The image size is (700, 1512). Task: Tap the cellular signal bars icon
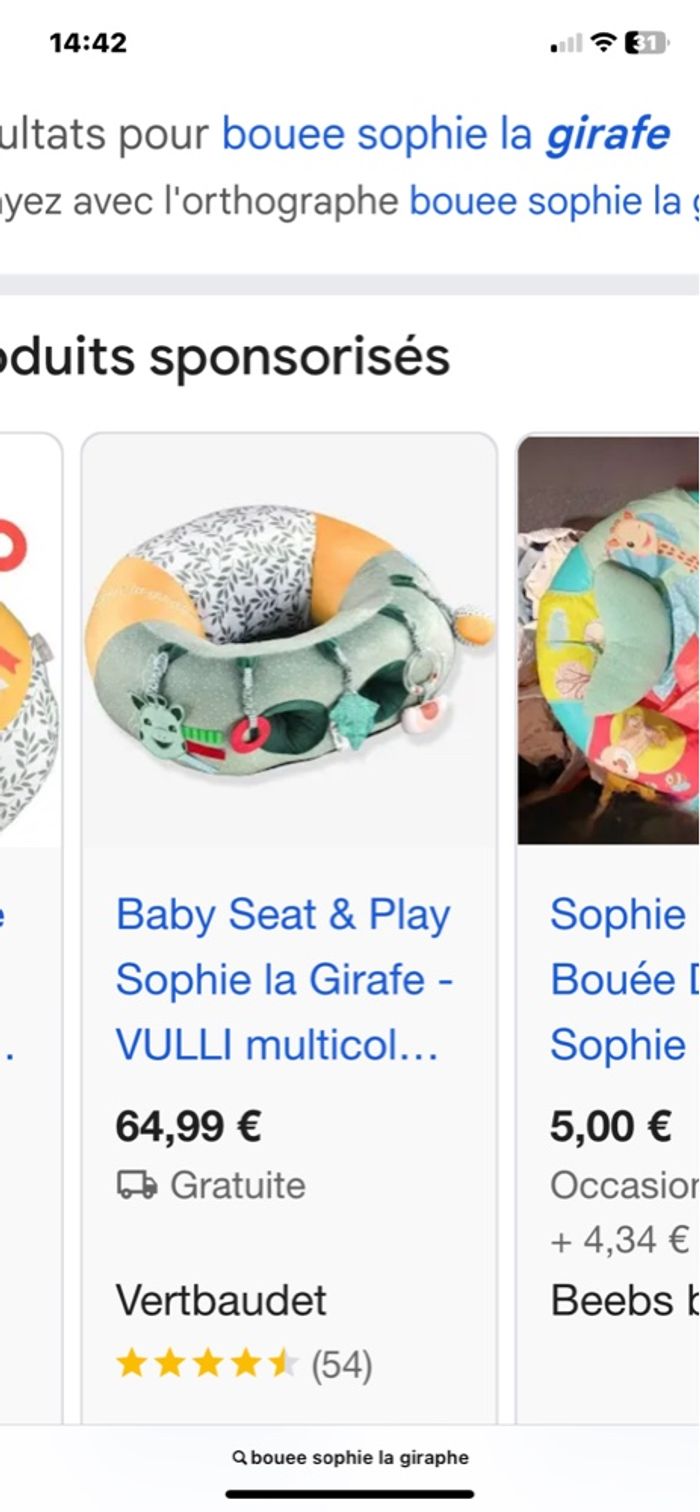pyautogui.click(x=567, y=43)
